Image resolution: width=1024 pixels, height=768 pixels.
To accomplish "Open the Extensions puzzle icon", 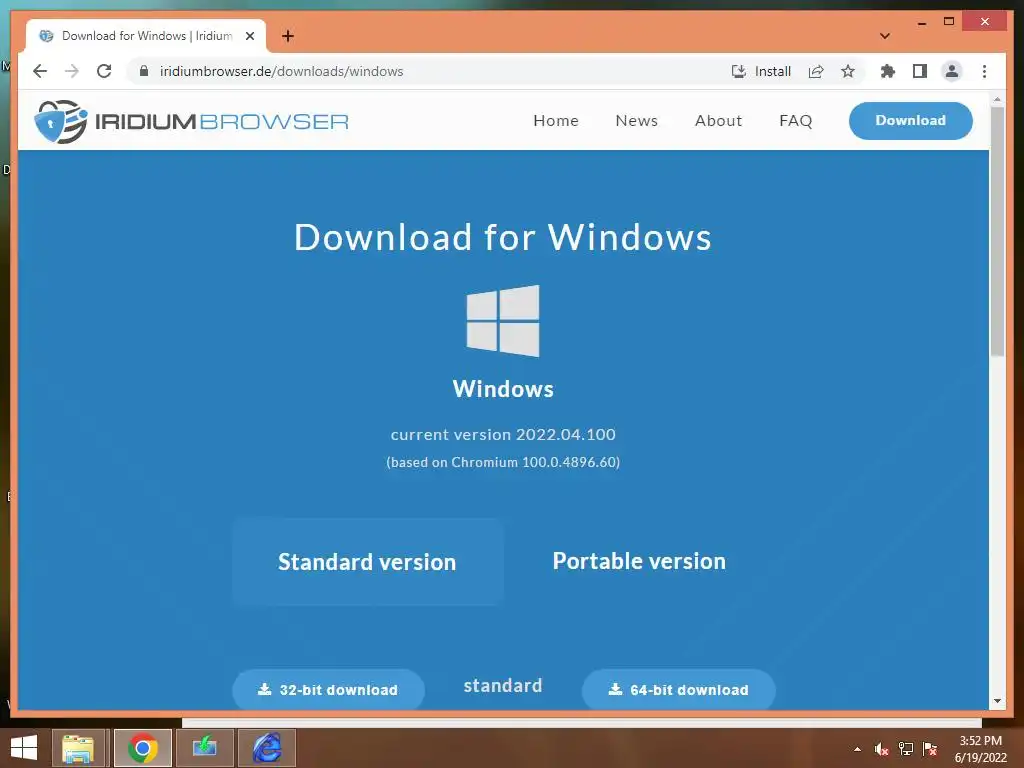I will 888,71.
